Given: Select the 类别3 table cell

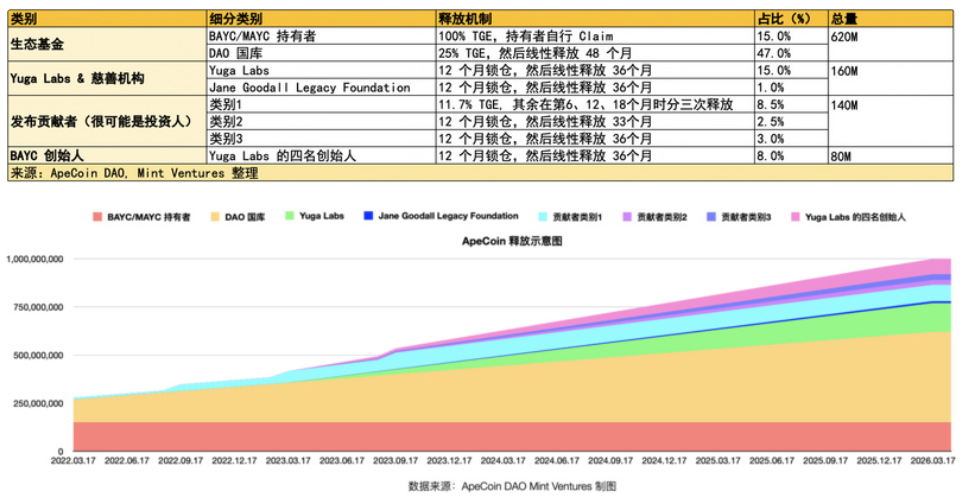Looking at the screenshot, I should pos(321,138).
